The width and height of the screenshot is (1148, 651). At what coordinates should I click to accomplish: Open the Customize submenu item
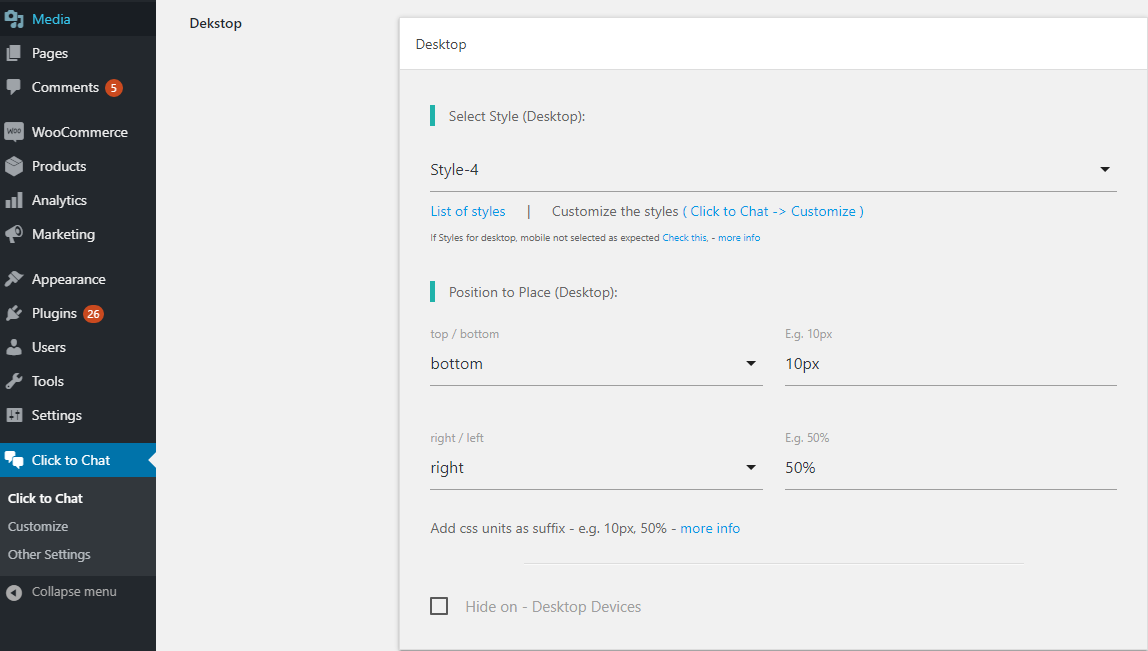[38, 527]
